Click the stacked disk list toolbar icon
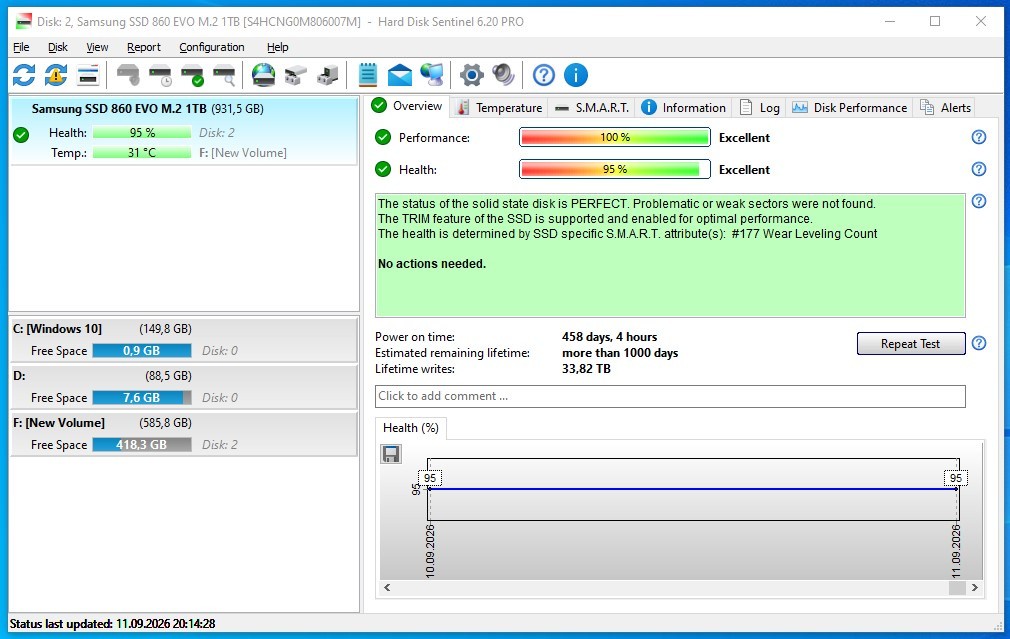This screenshot has height=639, width=1010. [x=88, y=75]
